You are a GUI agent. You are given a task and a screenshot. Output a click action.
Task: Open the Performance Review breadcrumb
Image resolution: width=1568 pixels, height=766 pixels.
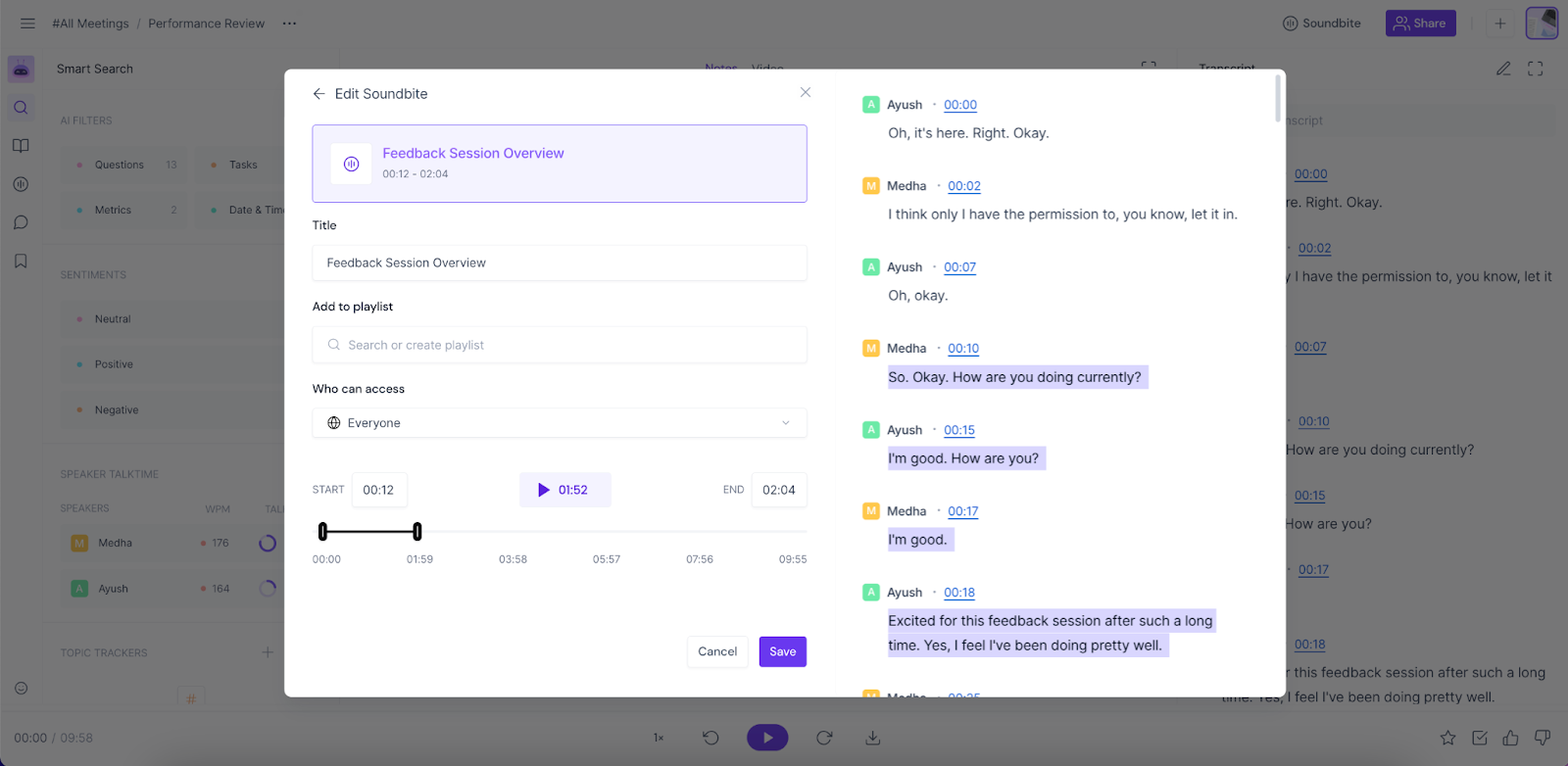tap(207, 24)
